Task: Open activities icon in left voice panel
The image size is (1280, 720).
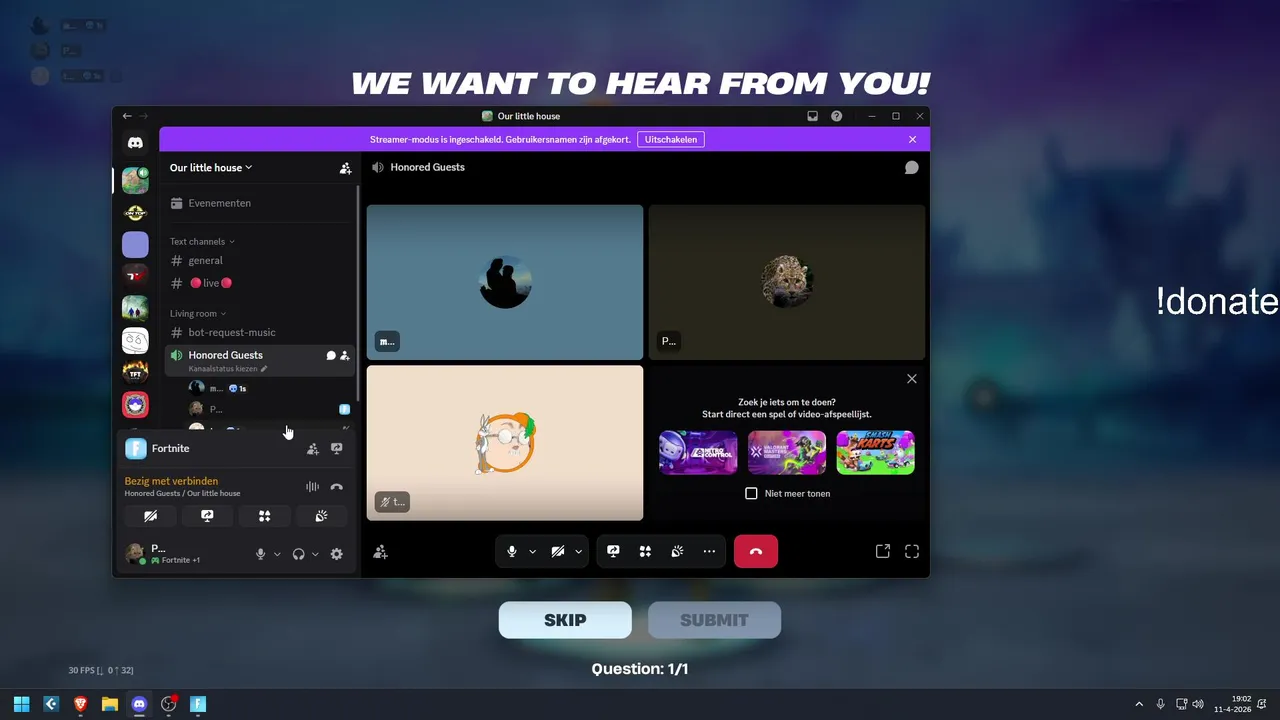Action: tap(264, 516)
